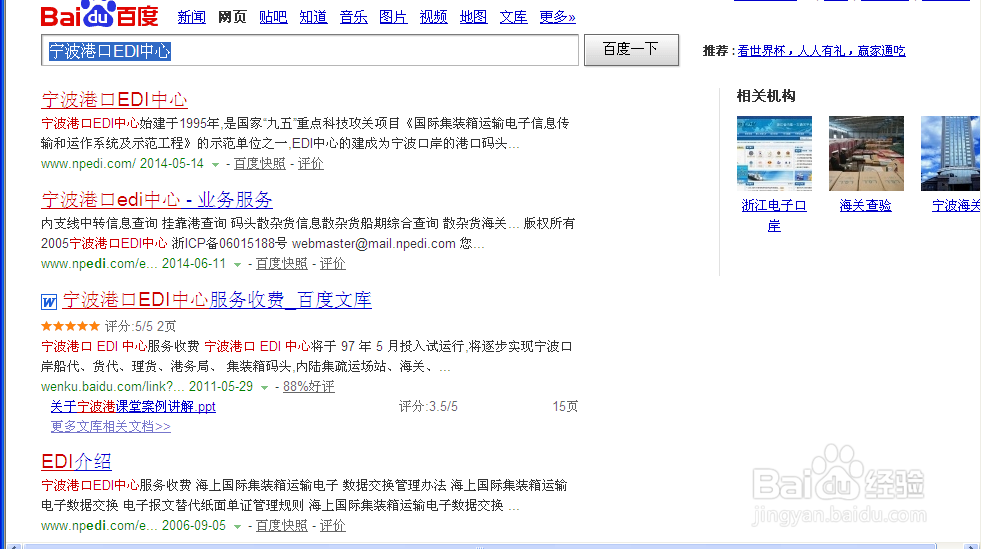Click the Baidu logo
Image resolution: width=981 pixels, height=549 pixels.
click(x=99, y=14)
